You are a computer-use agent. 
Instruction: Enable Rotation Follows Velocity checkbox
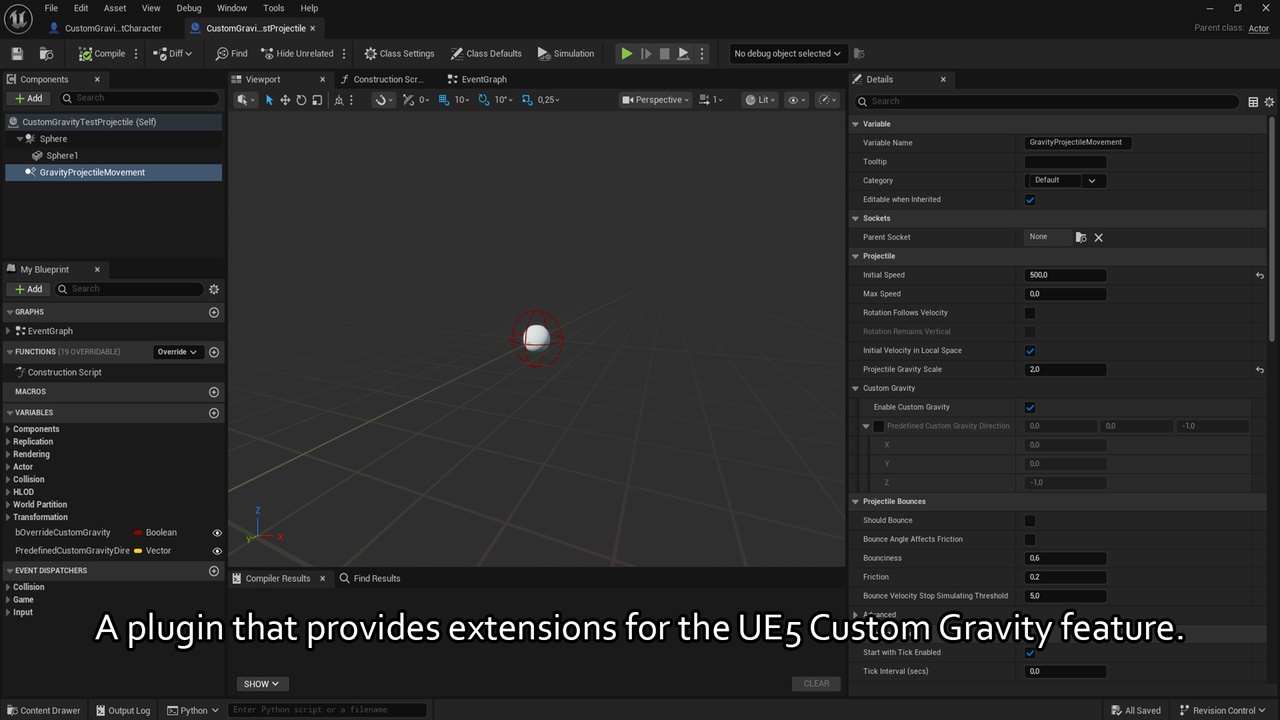click(1030, 313)
